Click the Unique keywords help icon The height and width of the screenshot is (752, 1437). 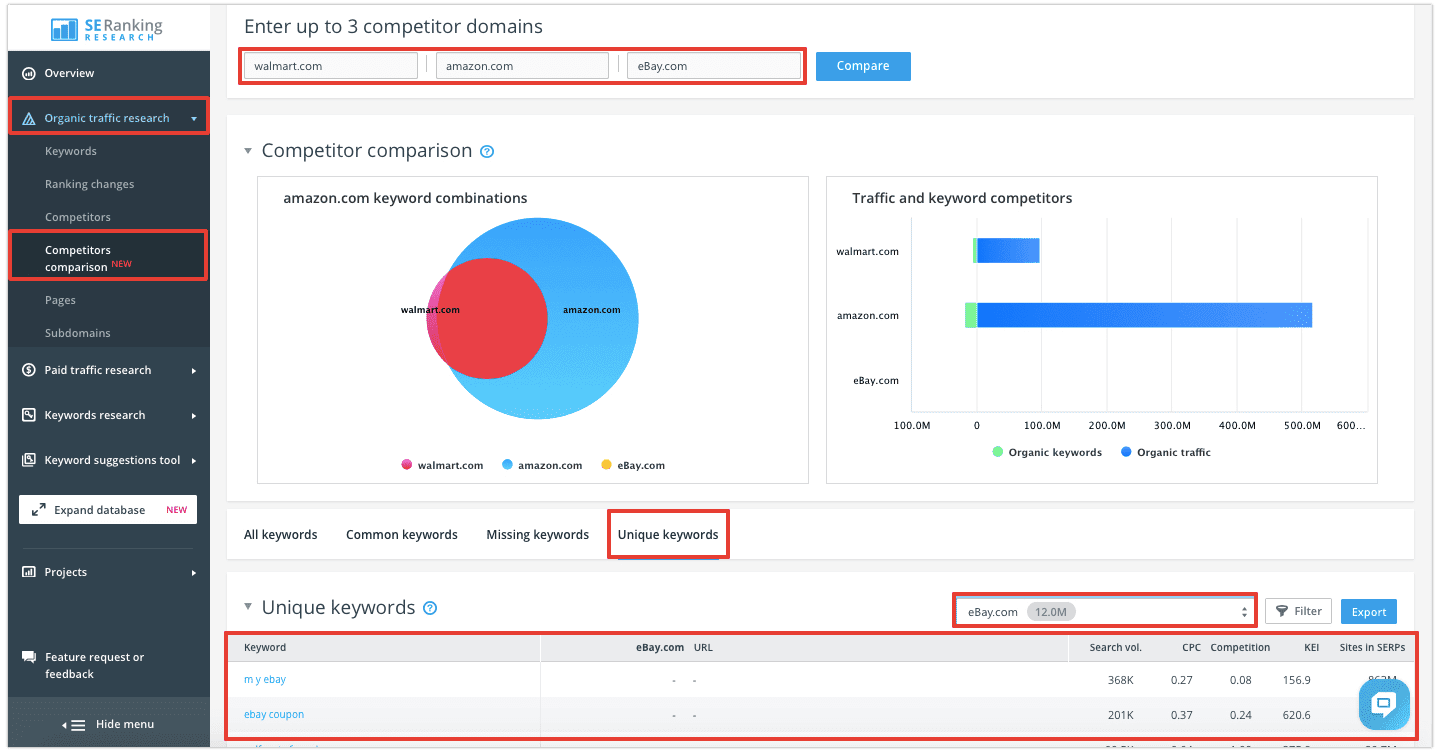430,608
